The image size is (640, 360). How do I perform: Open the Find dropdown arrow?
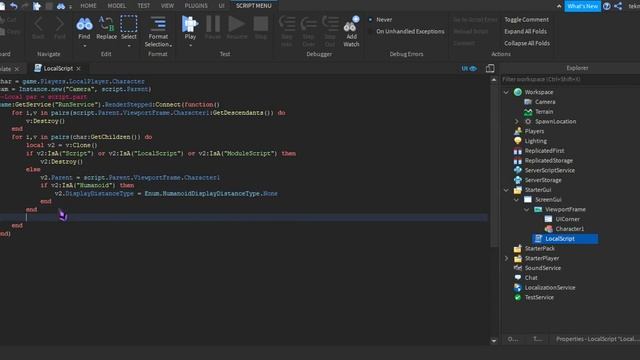click(x=84, y=46)
